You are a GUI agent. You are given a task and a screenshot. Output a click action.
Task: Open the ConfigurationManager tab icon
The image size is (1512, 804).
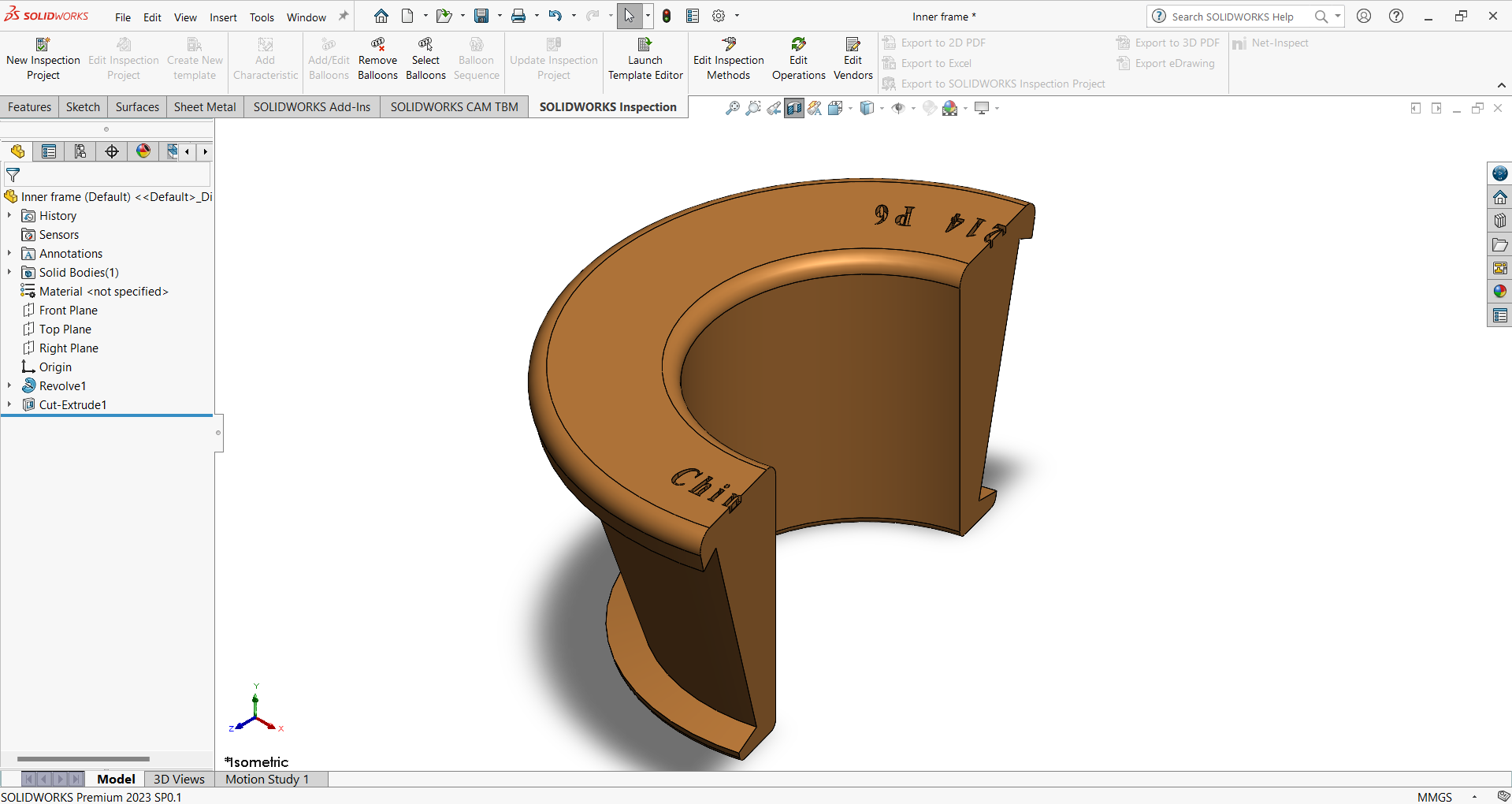pyautogui.click(x=80, y=151)
